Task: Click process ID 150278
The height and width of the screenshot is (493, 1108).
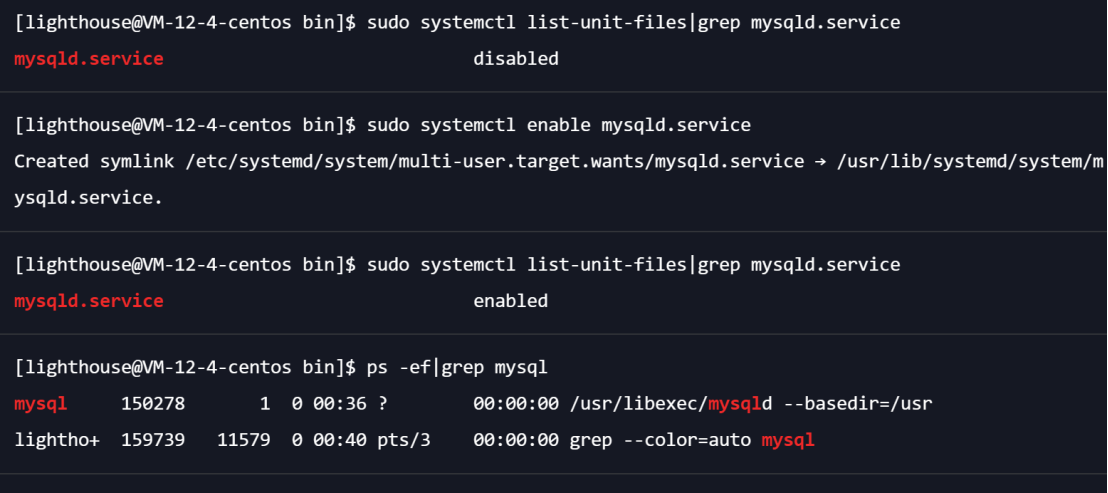Action: click(153, 404)
